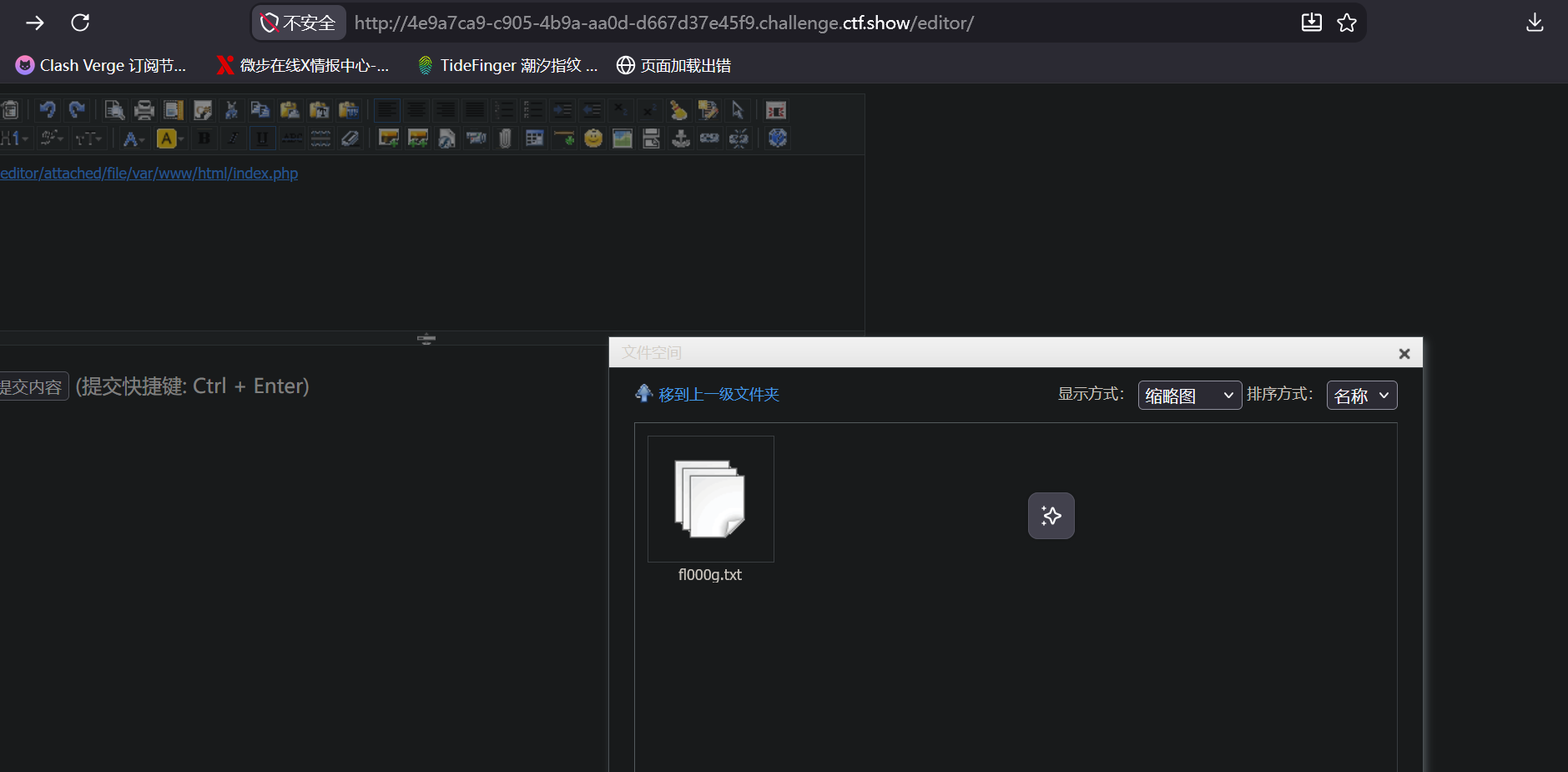Viewport: 1568px width, 772px height.
Task: Toggle Strikethrough formatting
Action: point(292,138)
